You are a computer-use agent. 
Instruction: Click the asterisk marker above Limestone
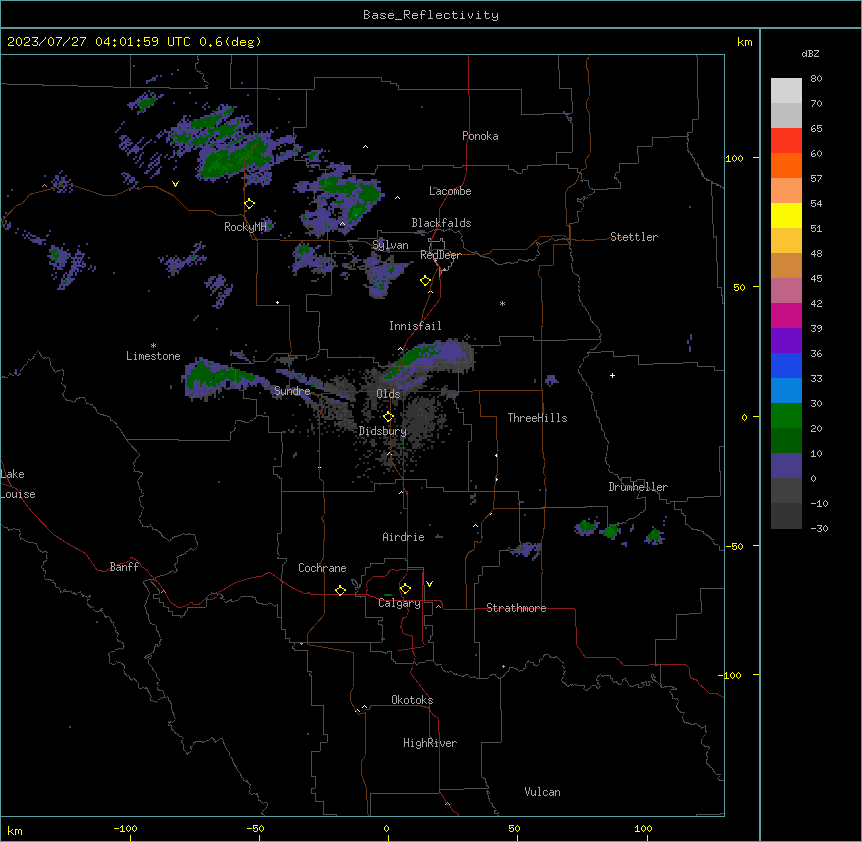(x=153, y=346)
